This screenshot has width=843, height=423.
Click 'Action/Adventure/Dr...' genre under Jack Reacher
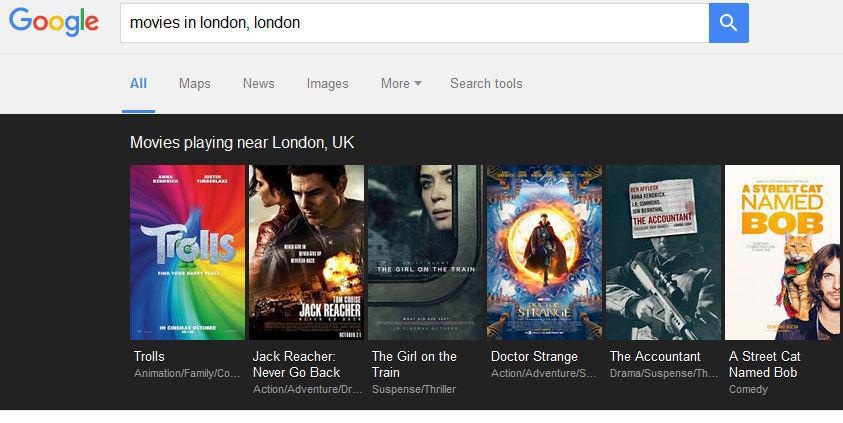[308, 389]
